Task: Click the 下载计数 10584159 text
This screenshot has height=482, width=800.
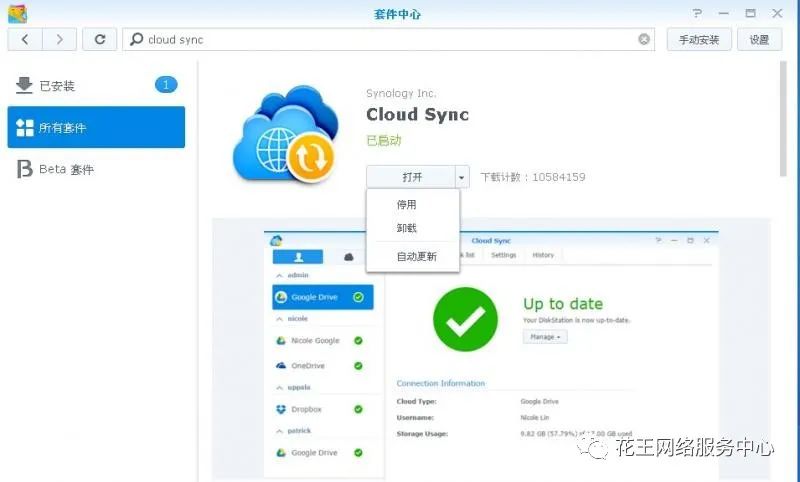Action: click(x=533, y=177)
